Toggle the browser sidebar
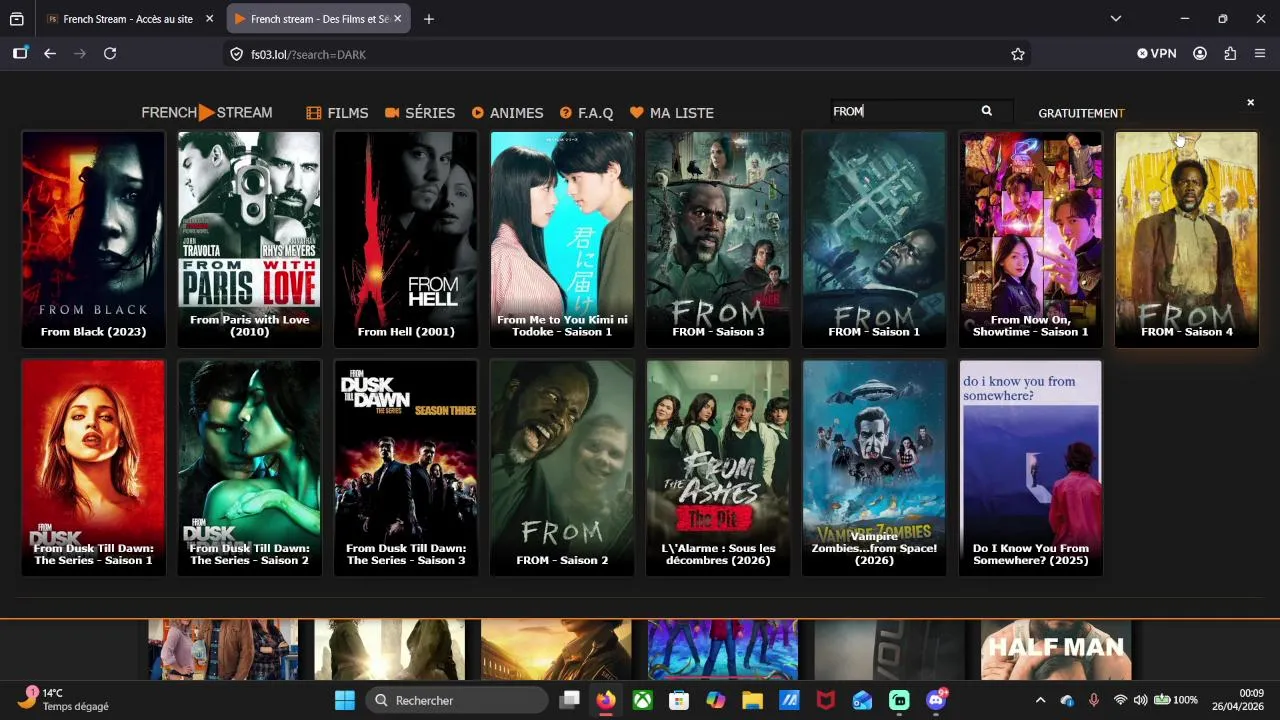The width and height of the screenshot is (1280, 720). [20, 54]
